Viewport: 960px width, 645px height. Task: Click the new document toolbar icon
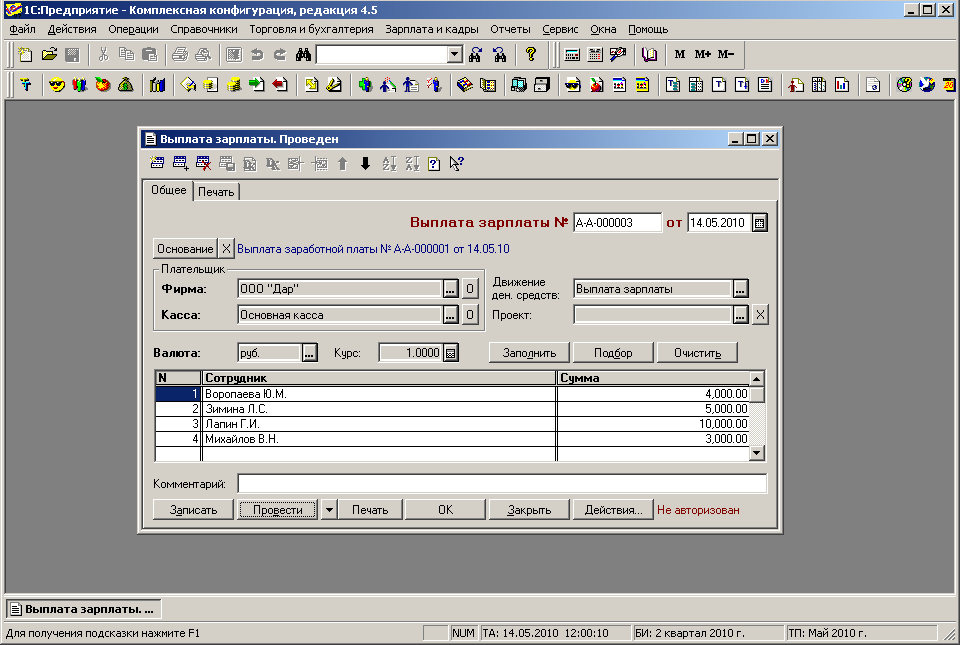[26, 54]
